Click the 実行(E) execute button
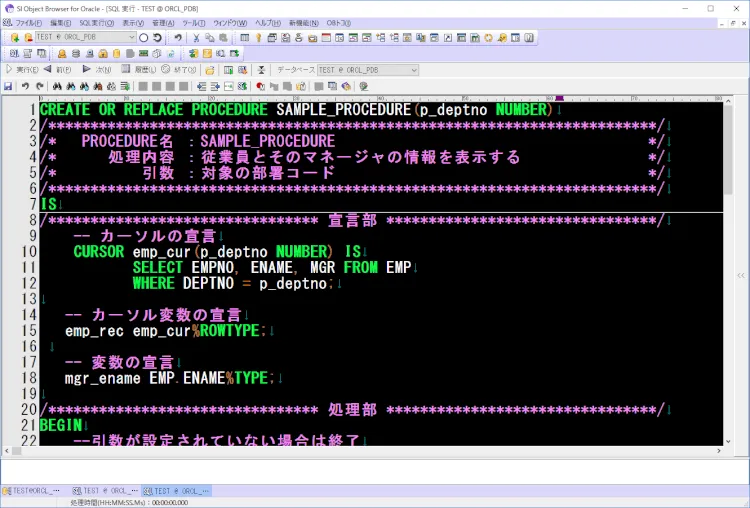 coord(22,70)
